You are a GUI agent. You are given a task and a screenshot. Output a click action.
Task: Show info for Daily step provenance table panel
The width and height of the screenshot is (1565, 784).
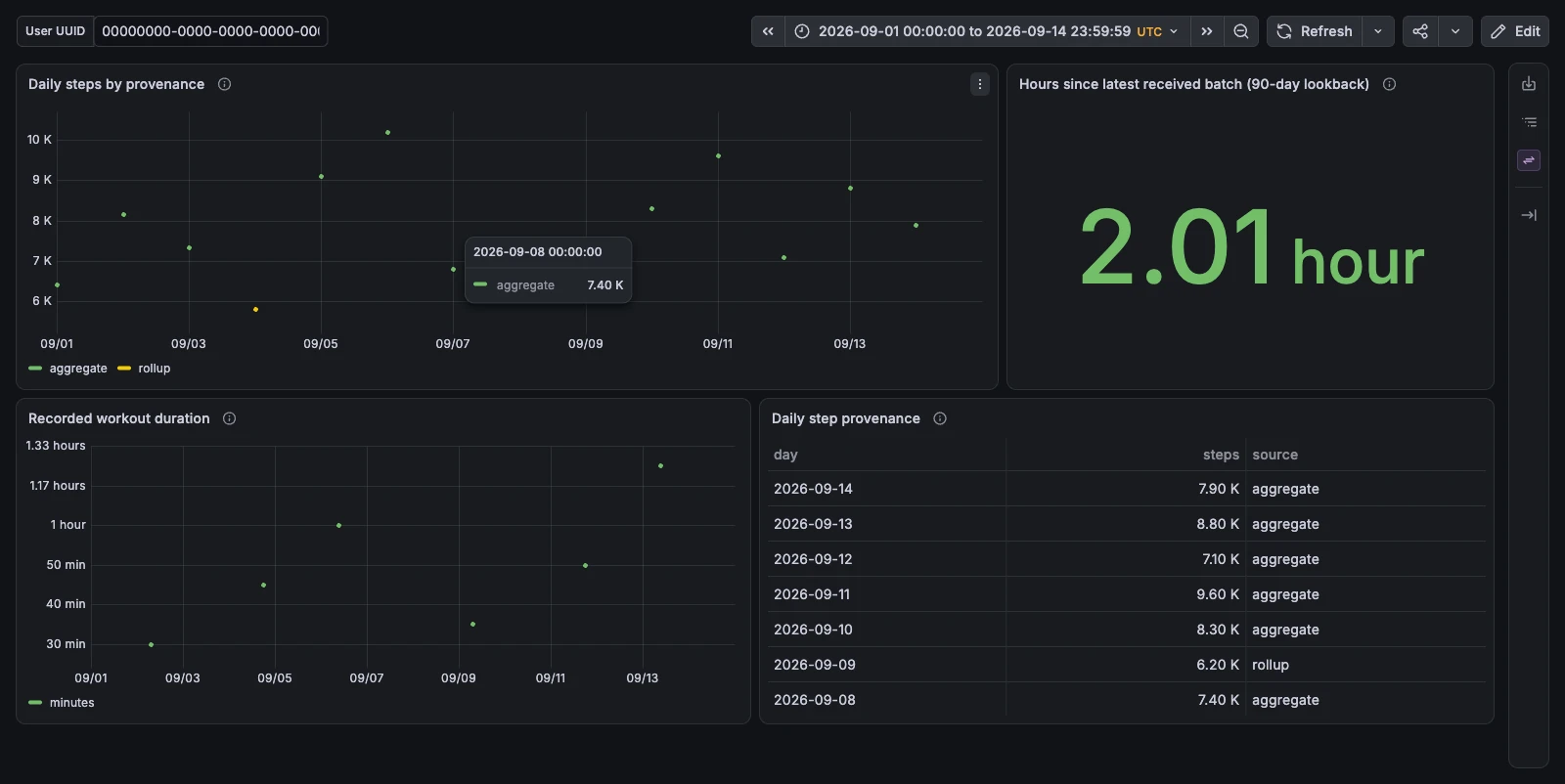[x=940, y=418]
